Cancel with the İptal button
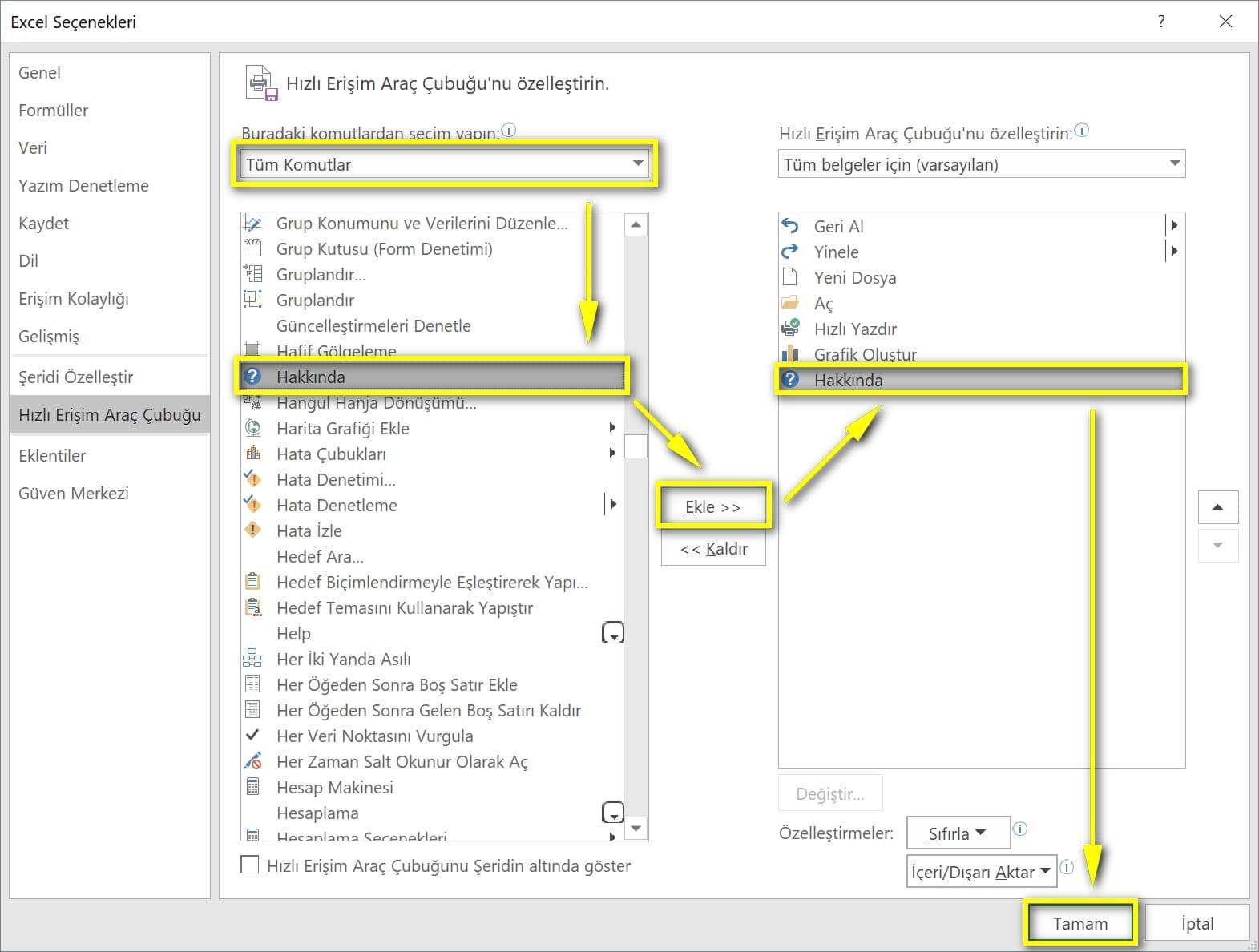Image resolution: width=1259 pixels, height=952 pixels. pos(1197,923)
